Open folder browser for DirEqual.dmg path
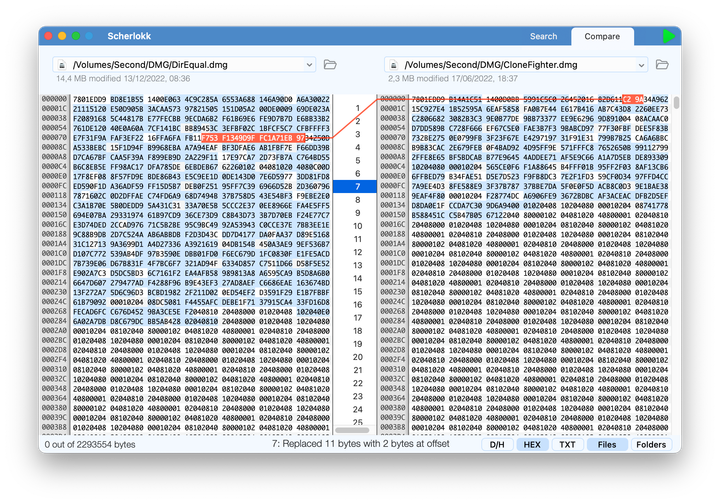The width and height of the screenshot is (720, 504). (330, 64)
